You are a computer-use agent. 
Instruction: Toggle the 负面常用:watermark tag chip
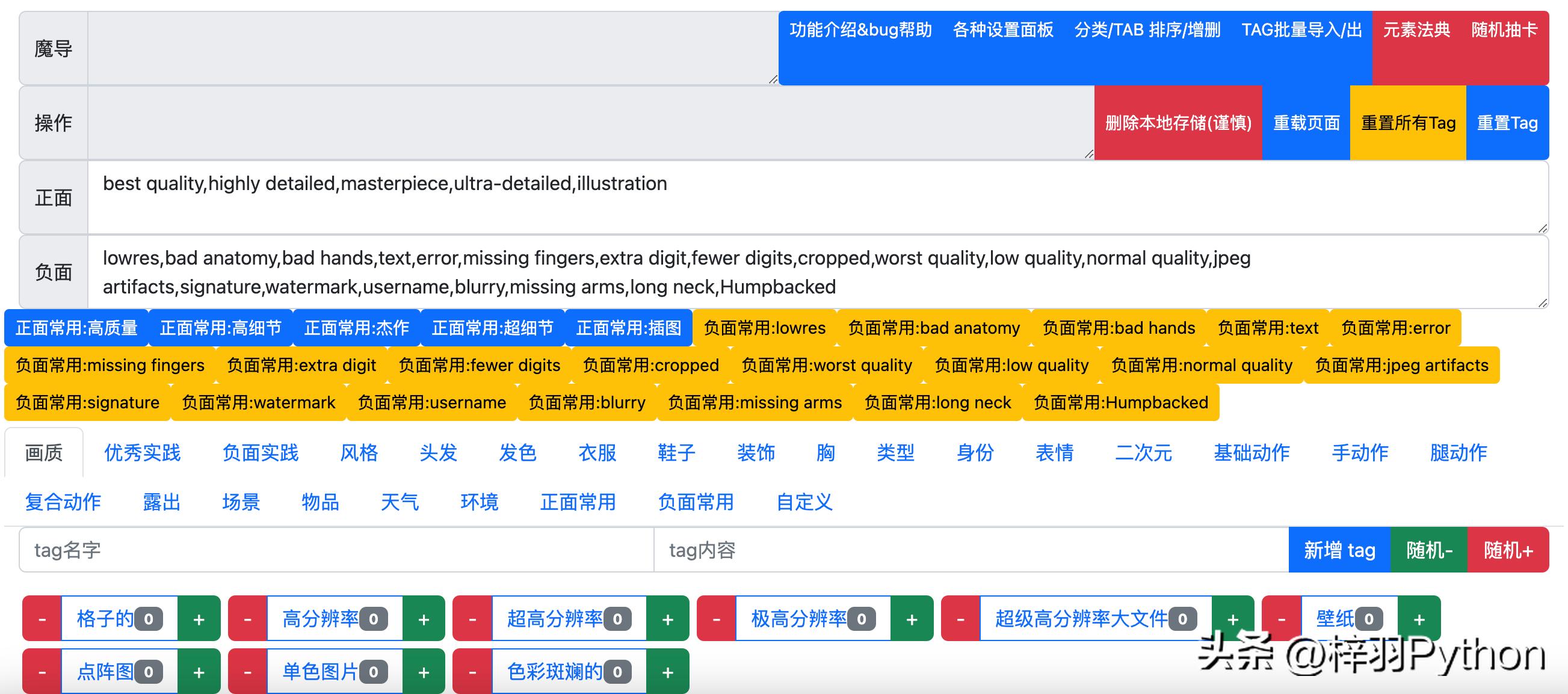pyautogui.click(x=258, y=402)
